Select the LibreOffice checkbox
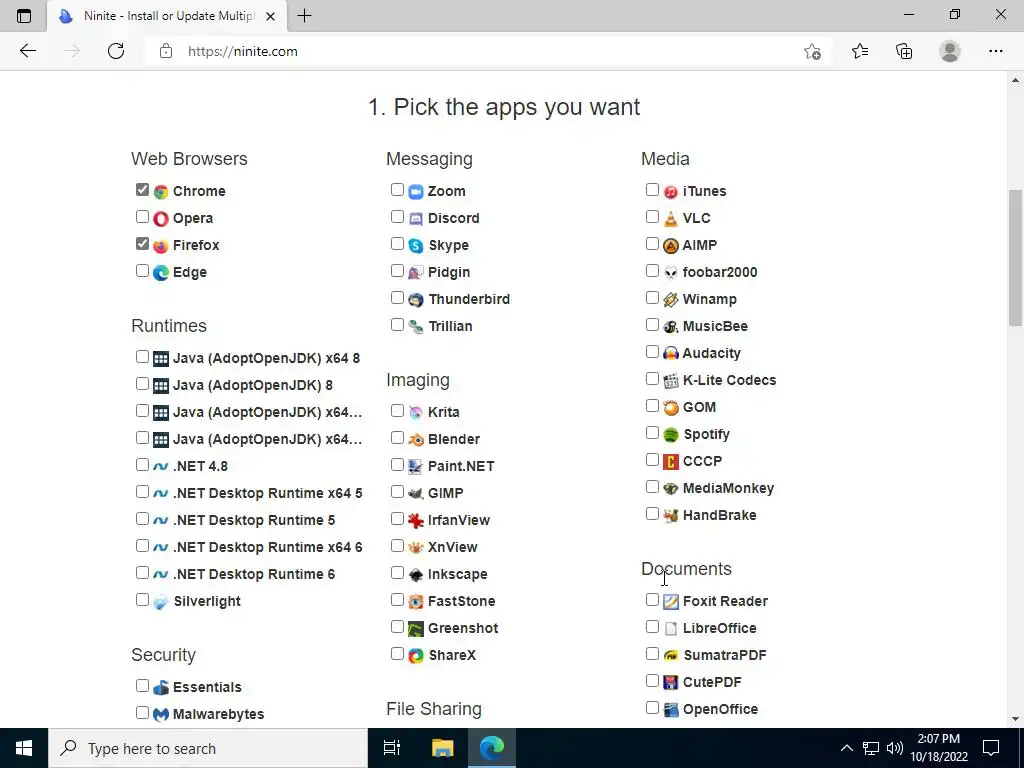The width and height of the screenshot is (1024, 768). pyautogui.click(x=652, y=626)
